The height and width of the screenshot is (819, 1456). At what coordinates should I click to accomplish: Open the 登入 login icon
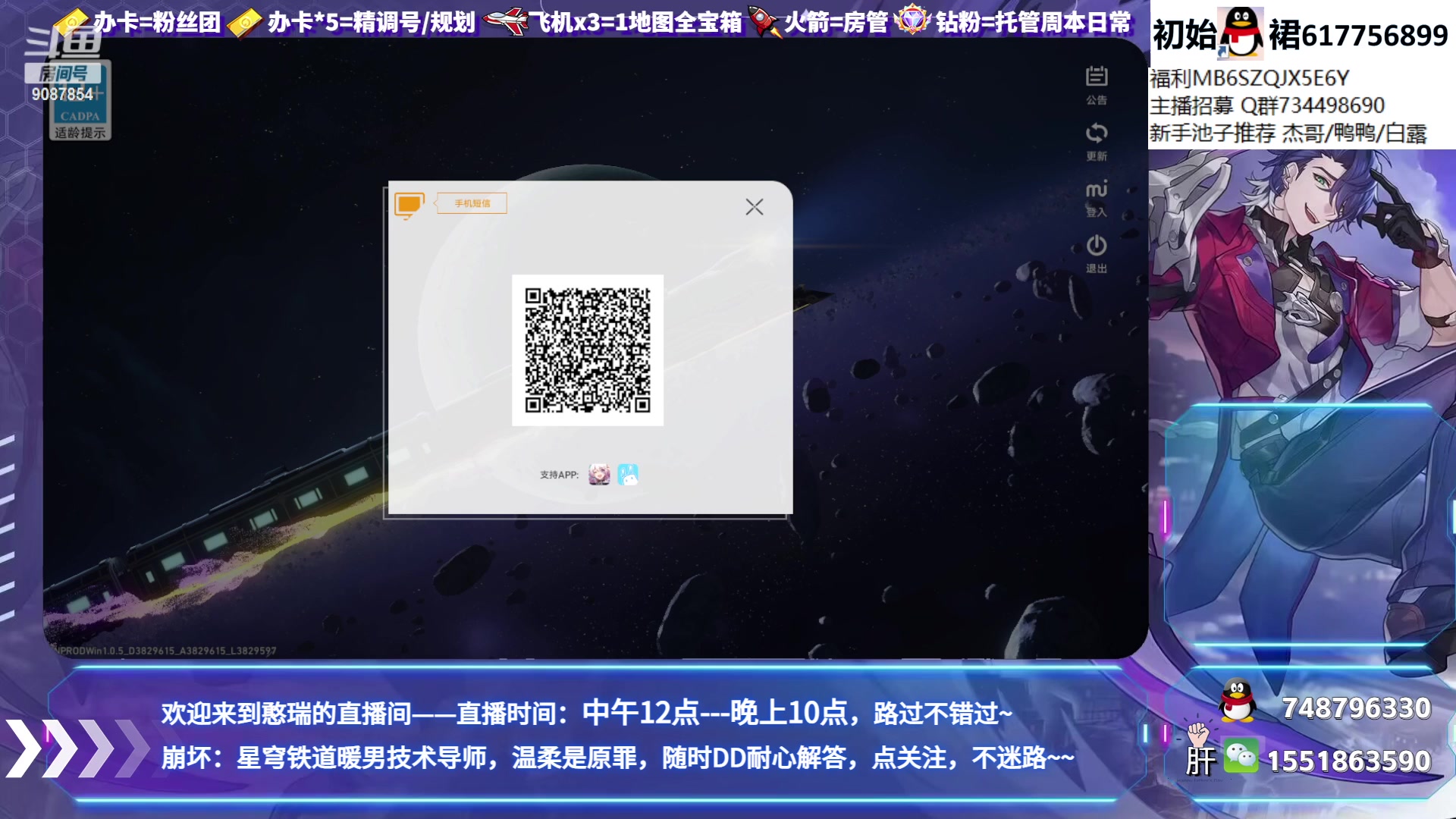[1096, 198]
